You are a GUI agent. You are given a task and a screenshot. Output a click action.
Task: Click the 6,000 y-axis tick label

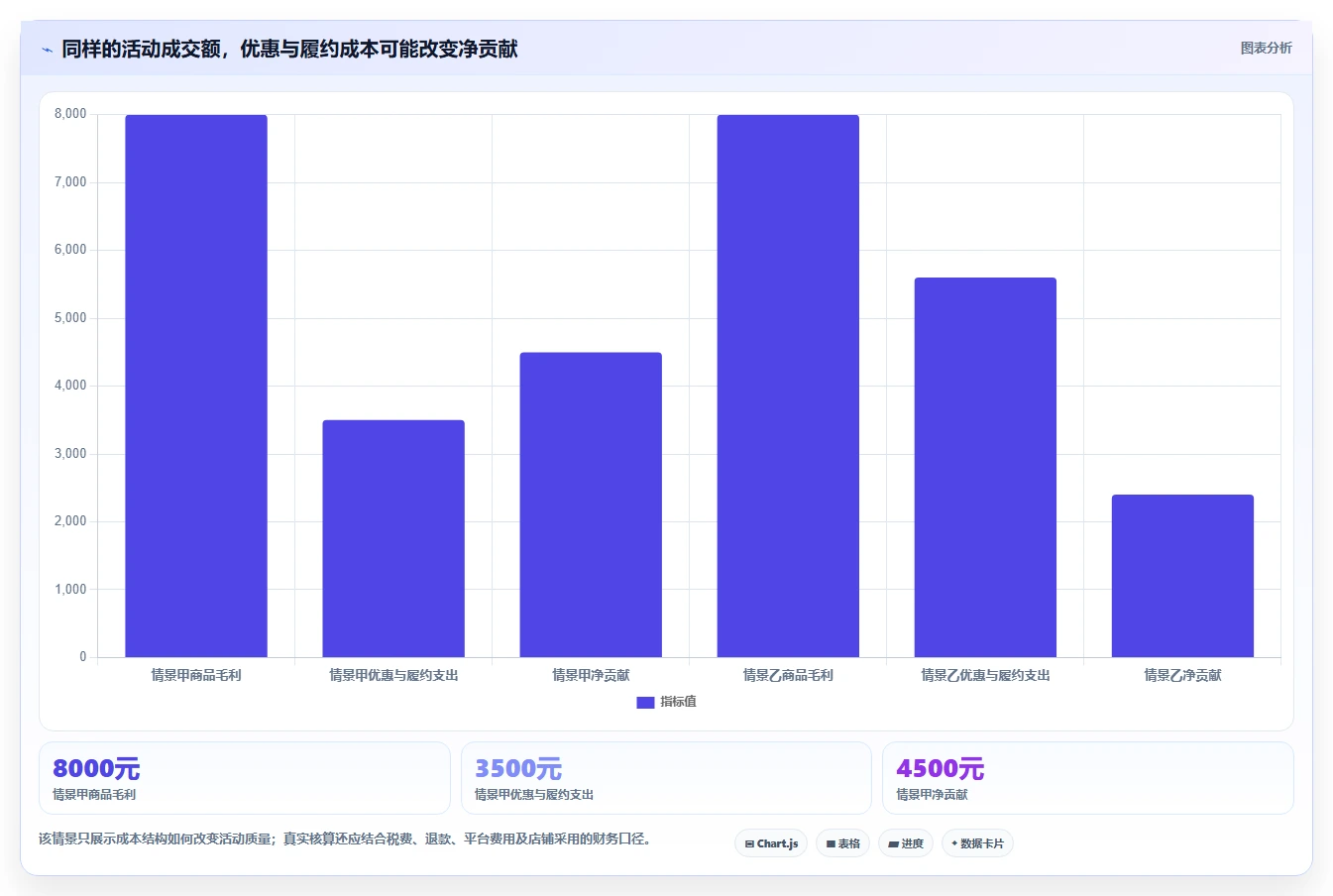tap(70, 250)
